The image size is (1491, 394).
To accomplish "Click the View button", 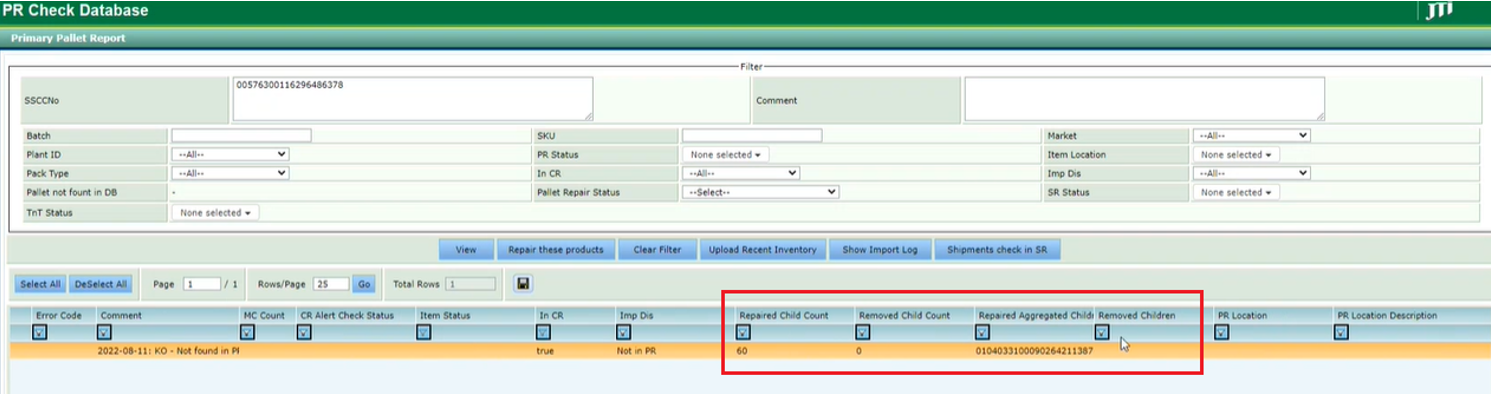I will click(467, 249).
